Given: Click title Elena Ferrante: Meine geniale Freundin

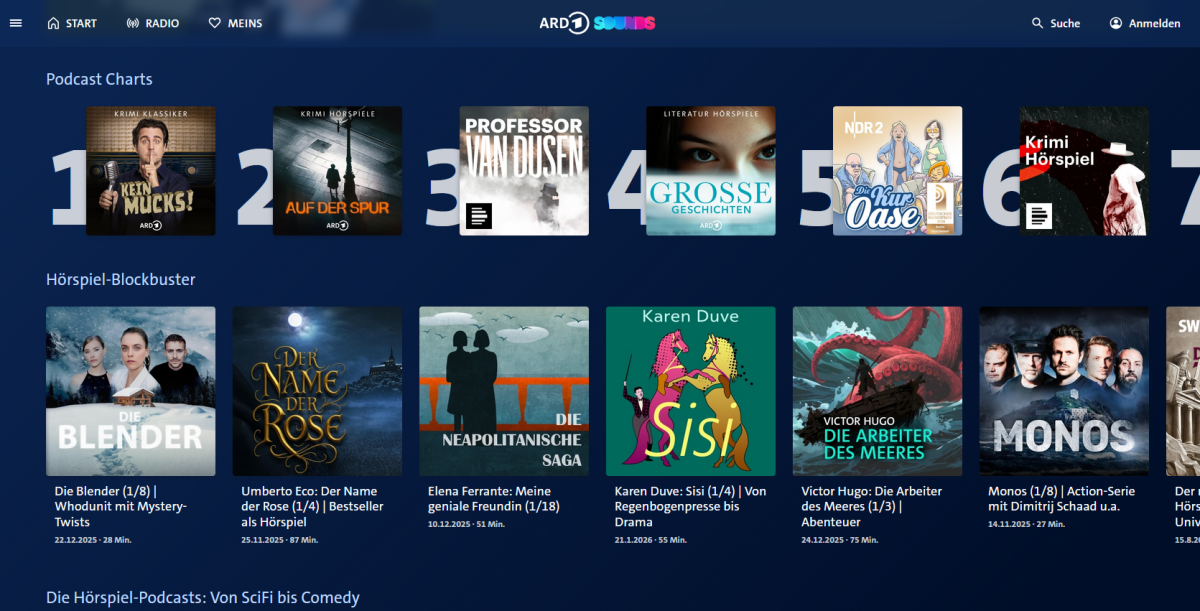Looking at the screenshot, I should point(493,499).
